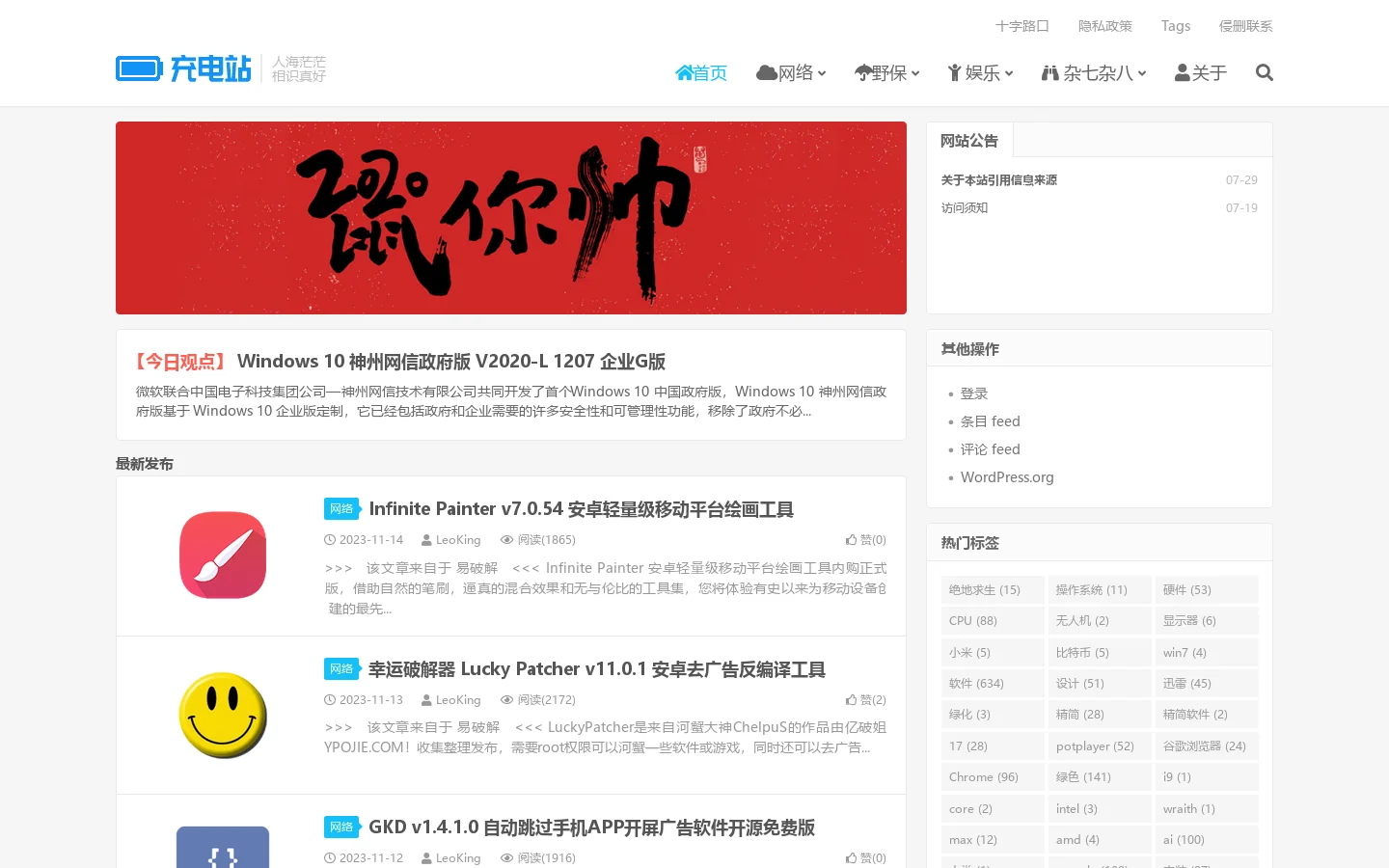Select the intel (3) tag

[x=1100, y=809]
